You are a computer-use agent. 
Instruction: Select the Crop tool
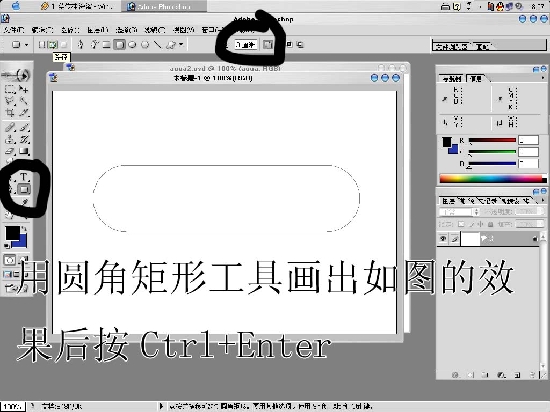click(10, 113)
